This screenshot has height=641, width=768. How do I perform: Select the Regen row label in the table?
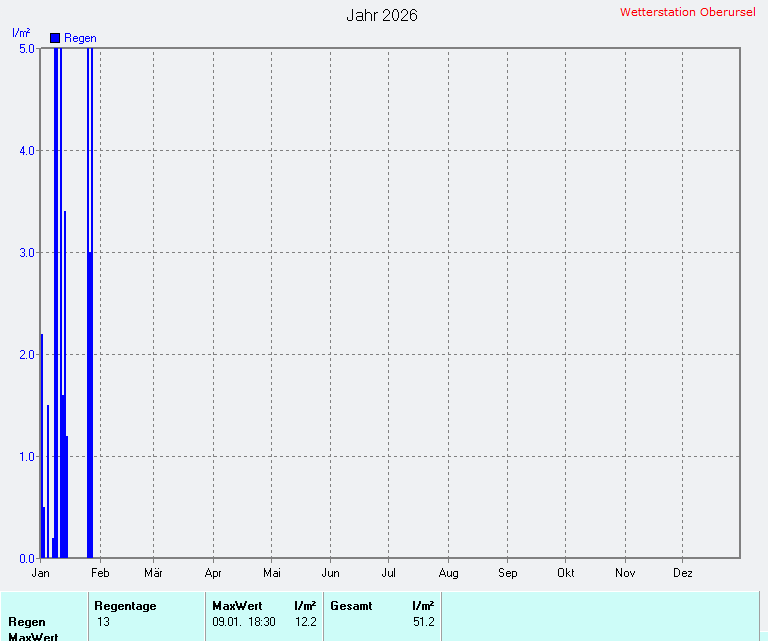point(27,622)
